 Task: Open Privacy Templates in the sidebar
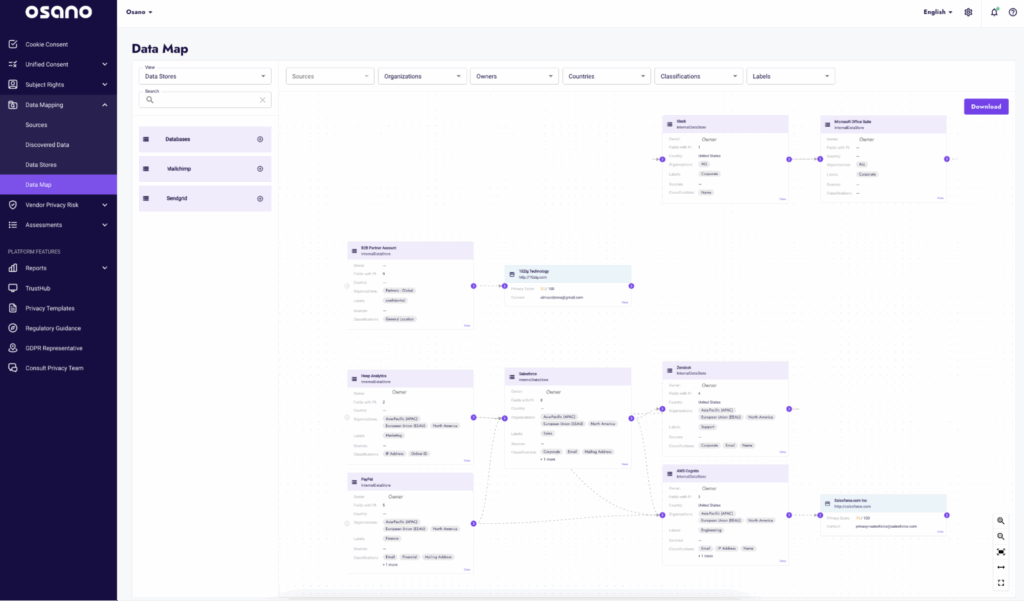click(x=50, y=308)
